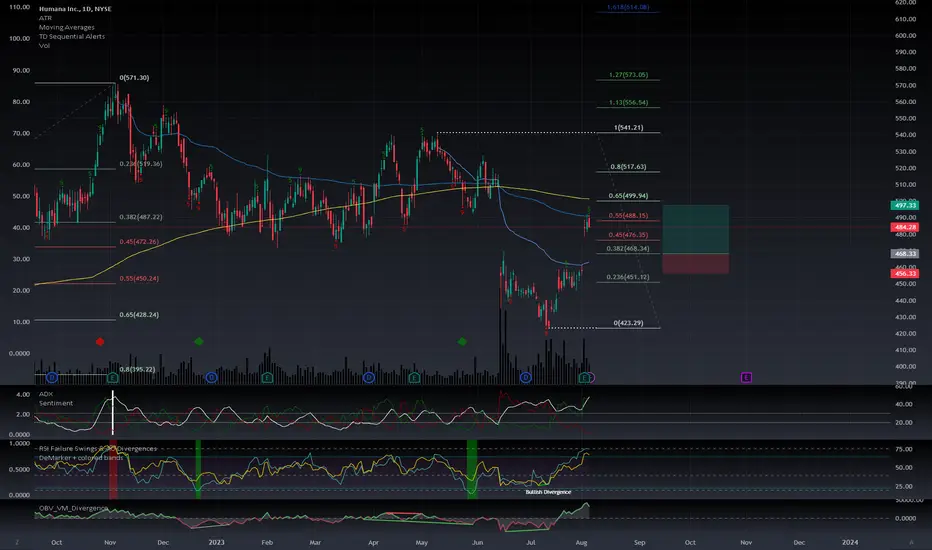Viewport: 932px width, 550px height.
Task: Select the 0.382(468.34) Fibonacci level label
Action: click(x=628, y=249)
